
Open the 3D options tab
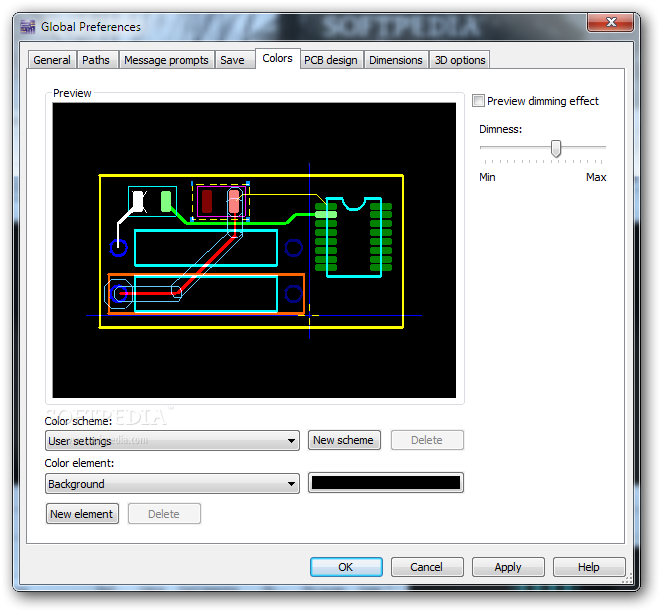coord(459,60)
